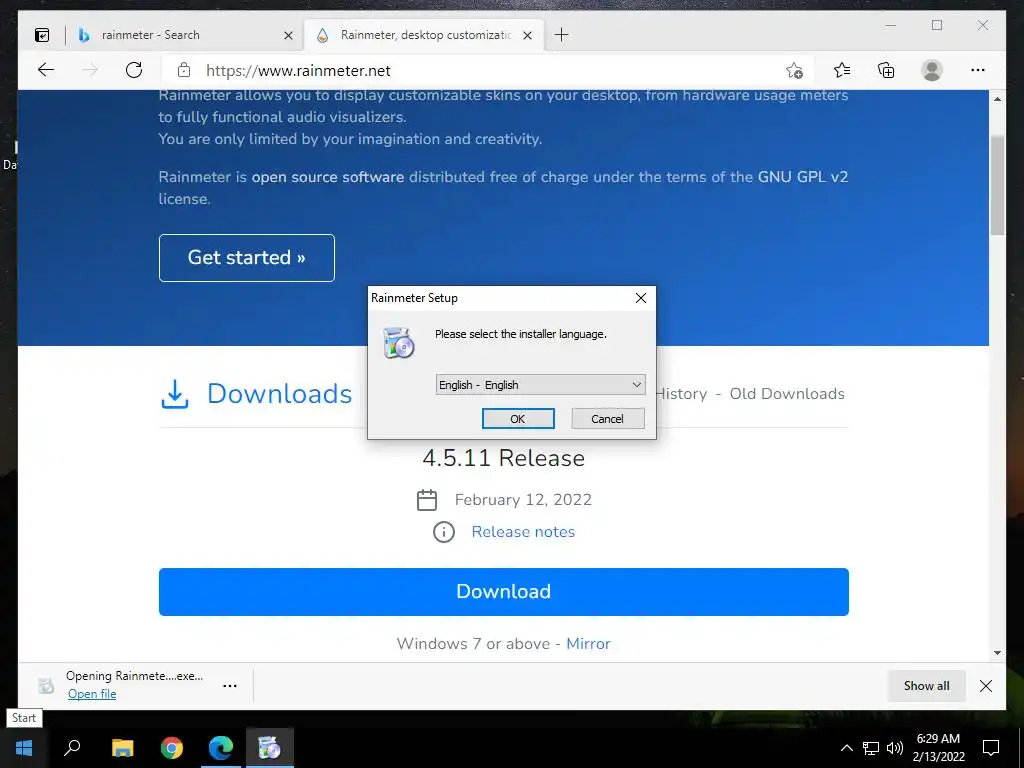The image size is (1024, 768).
Task: Click the calendar icon next to February 12
Action: [x=426, y=500]
